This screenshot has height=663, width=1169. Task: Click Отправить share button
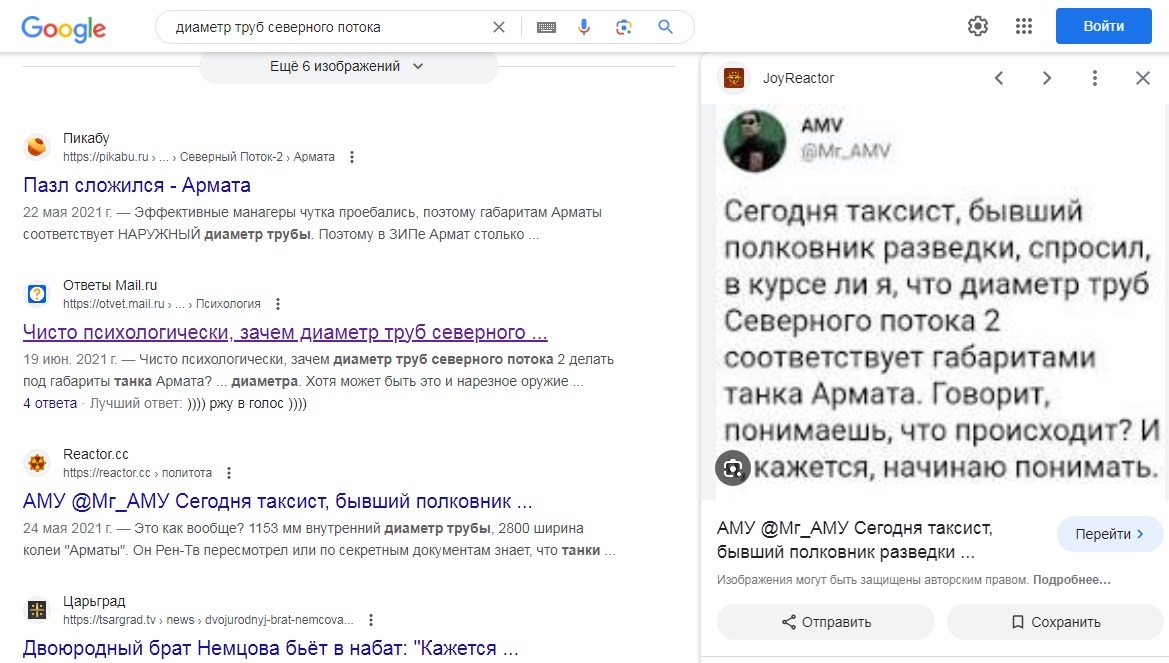825,622
